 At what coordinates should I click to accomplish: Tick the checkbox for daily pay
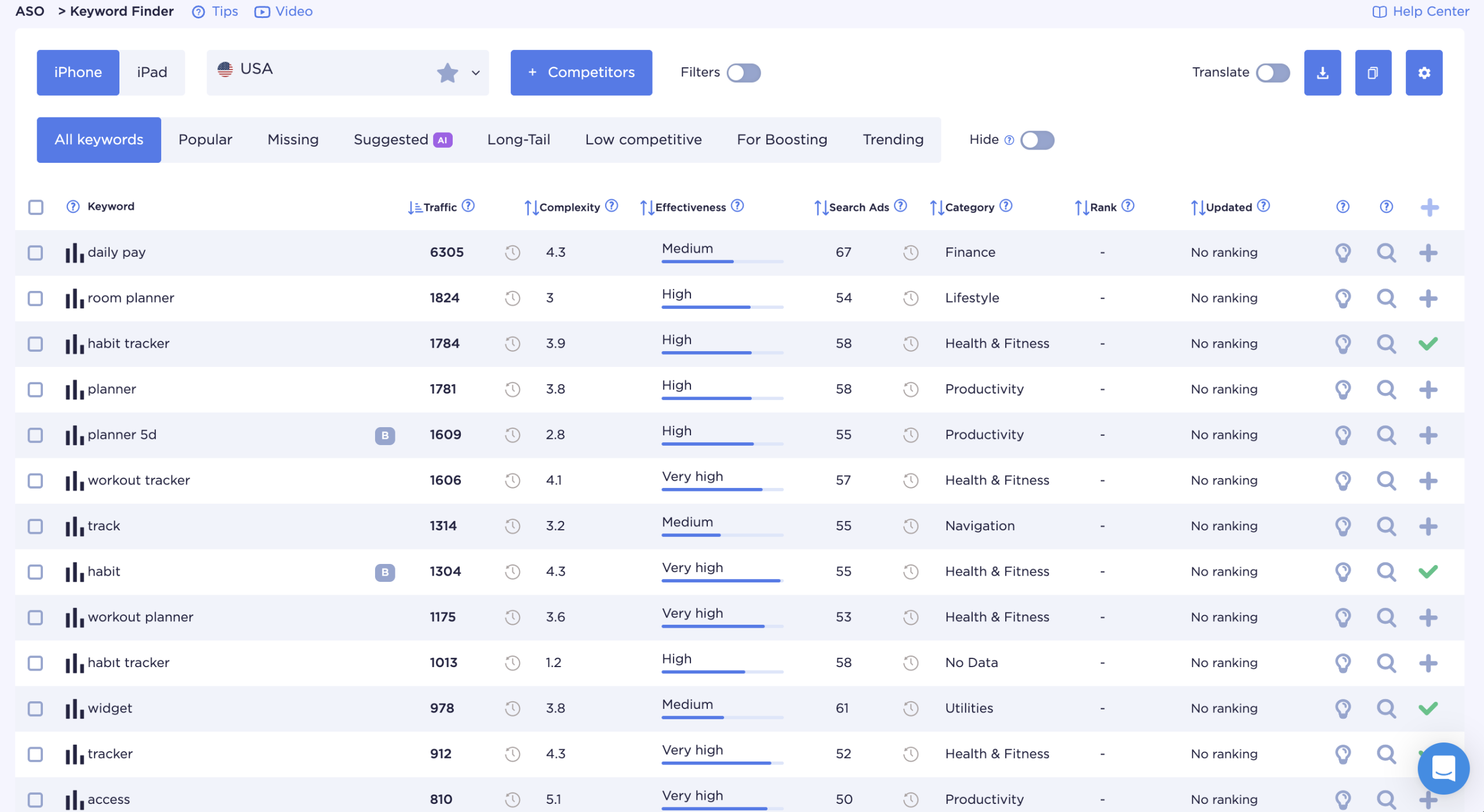tap(36, 253)
